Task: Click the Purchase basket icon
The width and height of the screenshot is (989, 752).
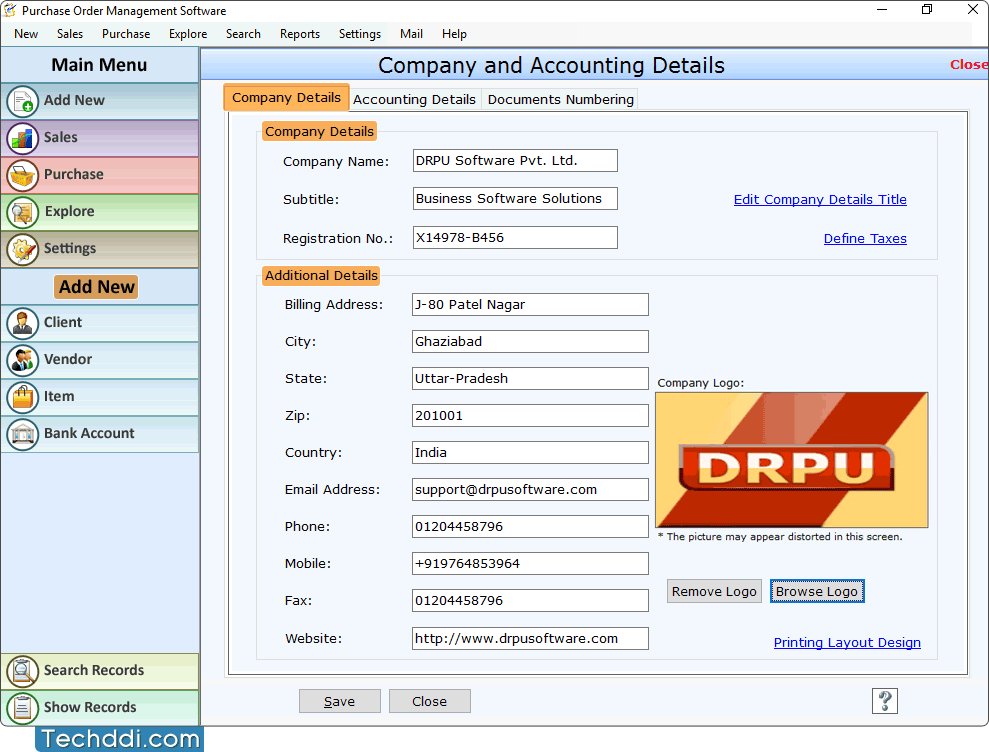Action: coord(23,175)
